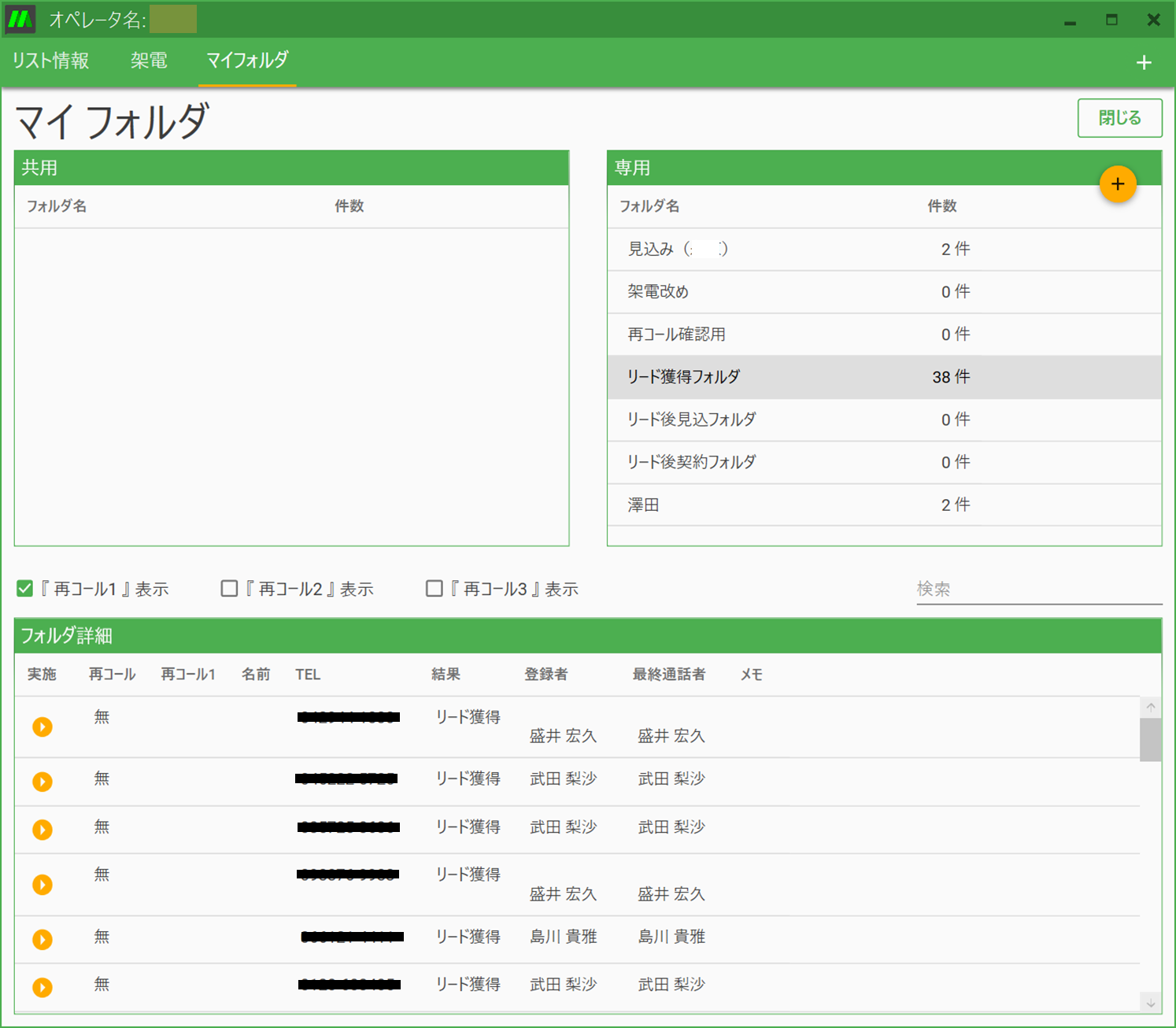
Task: Click the 検索 search field
Action: click(x=1037, y=589)
